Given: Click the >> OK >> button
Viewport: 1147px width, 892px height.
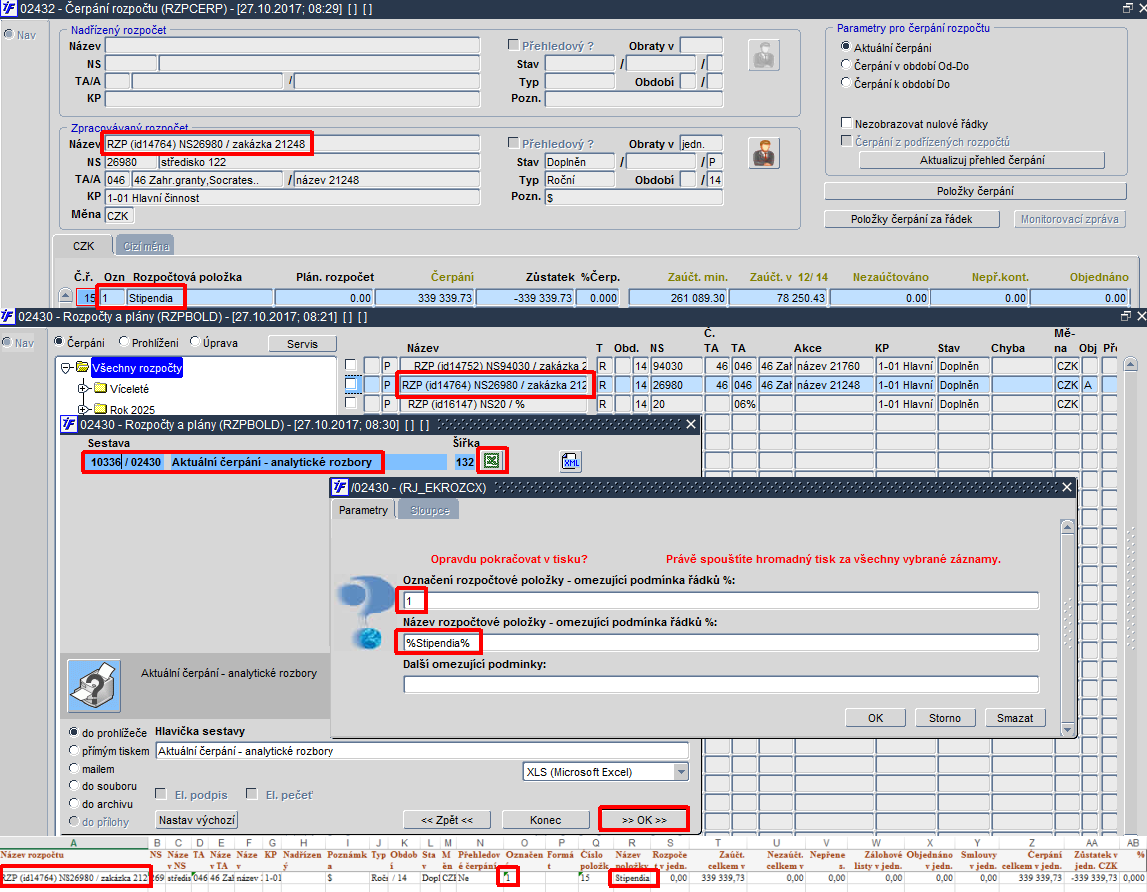Looking at the screenshot, I should pos(644,820).
